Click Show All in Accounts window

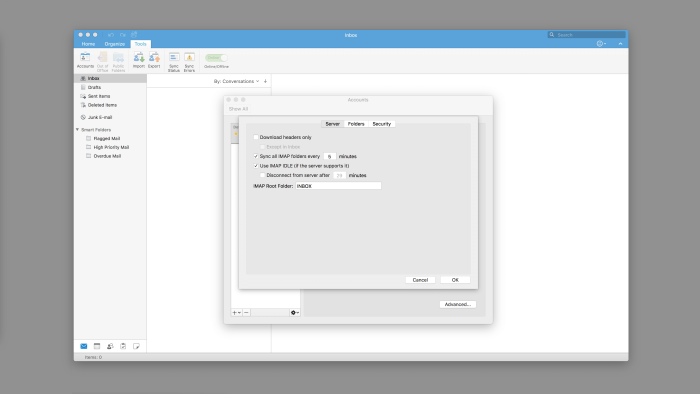(238, 109)
